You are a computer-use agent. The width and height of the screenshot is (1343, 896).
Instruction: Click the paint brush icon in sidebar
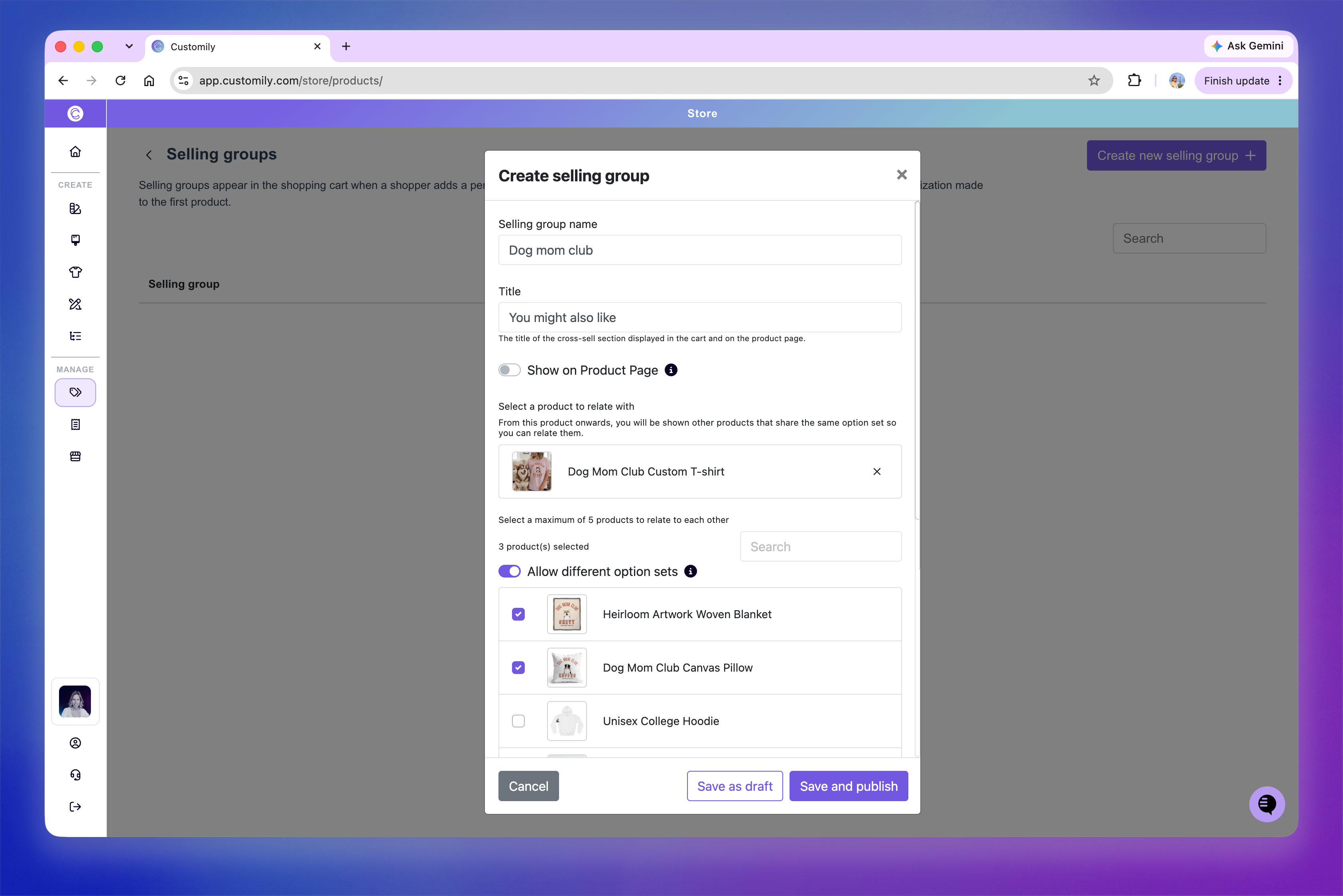(75, 240)
